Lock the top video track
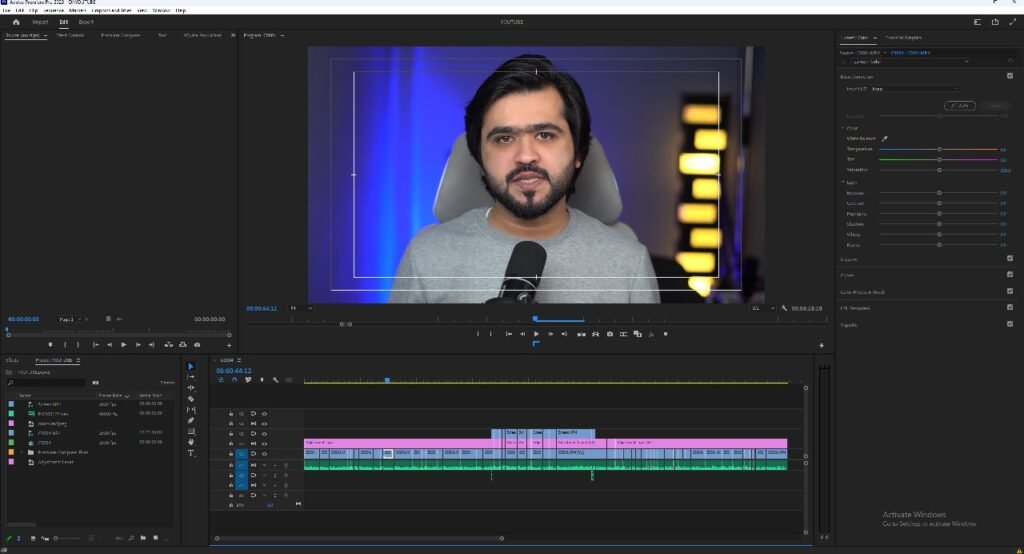1024x554 pixels. pos(231,414)
